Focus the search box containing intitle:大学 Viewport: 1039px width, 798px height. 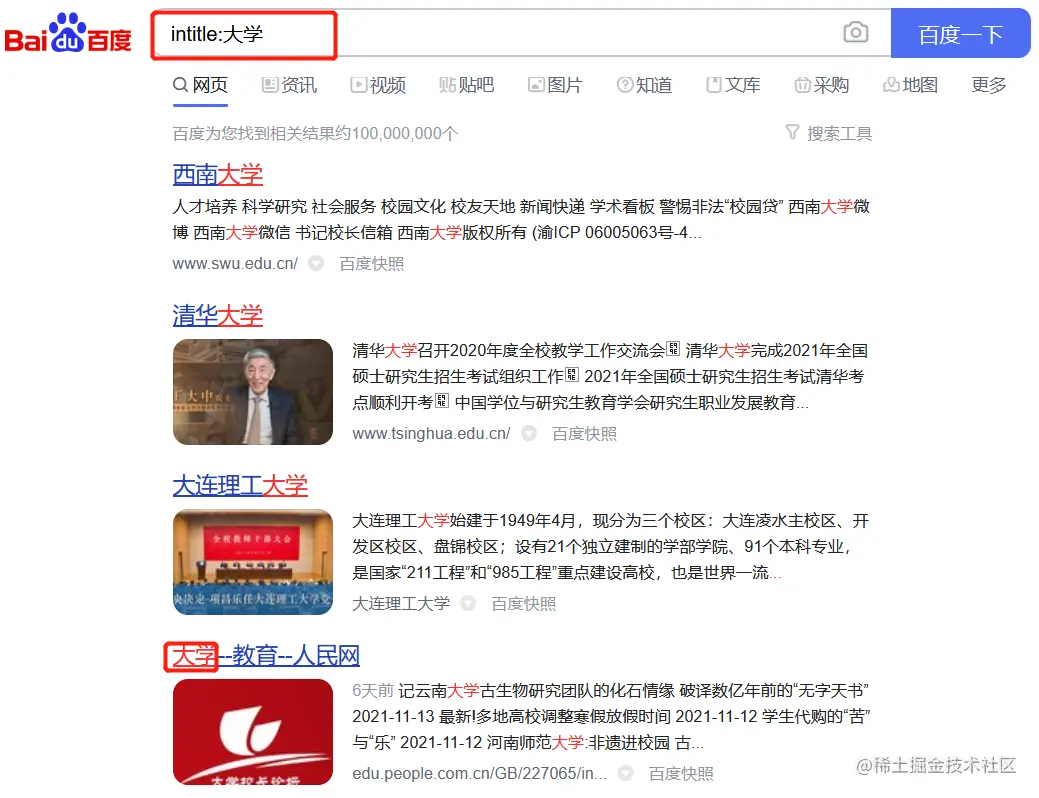(x=521, y=33)
